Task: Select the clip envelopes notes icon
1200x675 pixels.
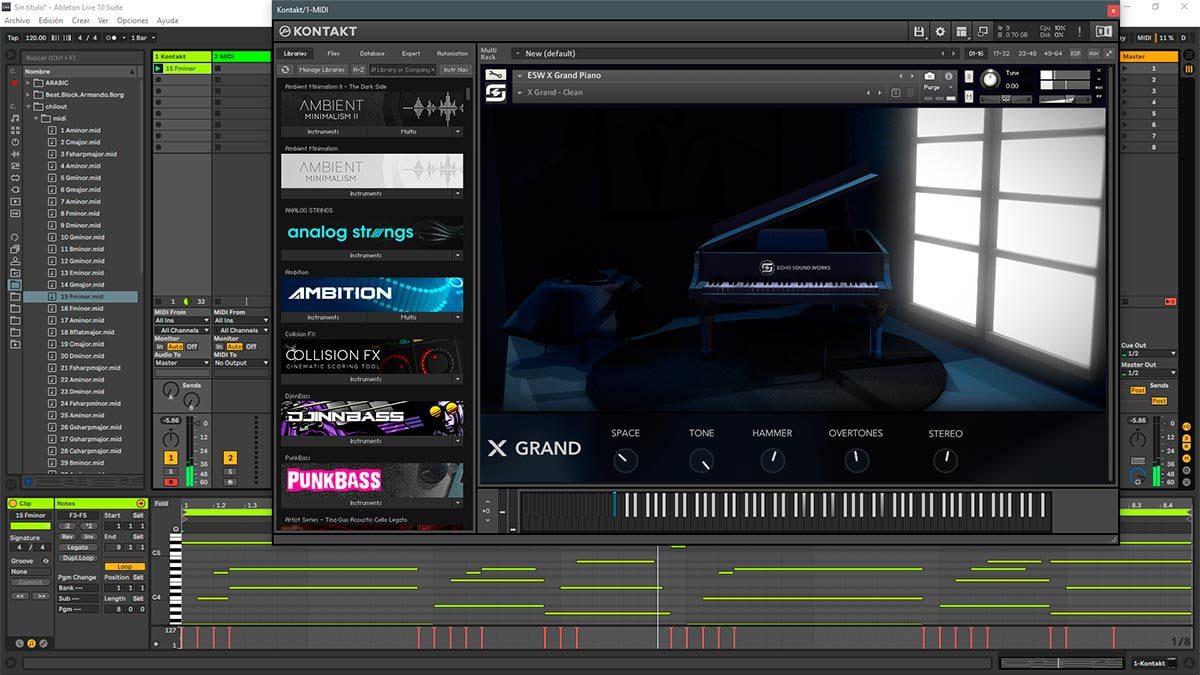Action: [x=32, y=643]
